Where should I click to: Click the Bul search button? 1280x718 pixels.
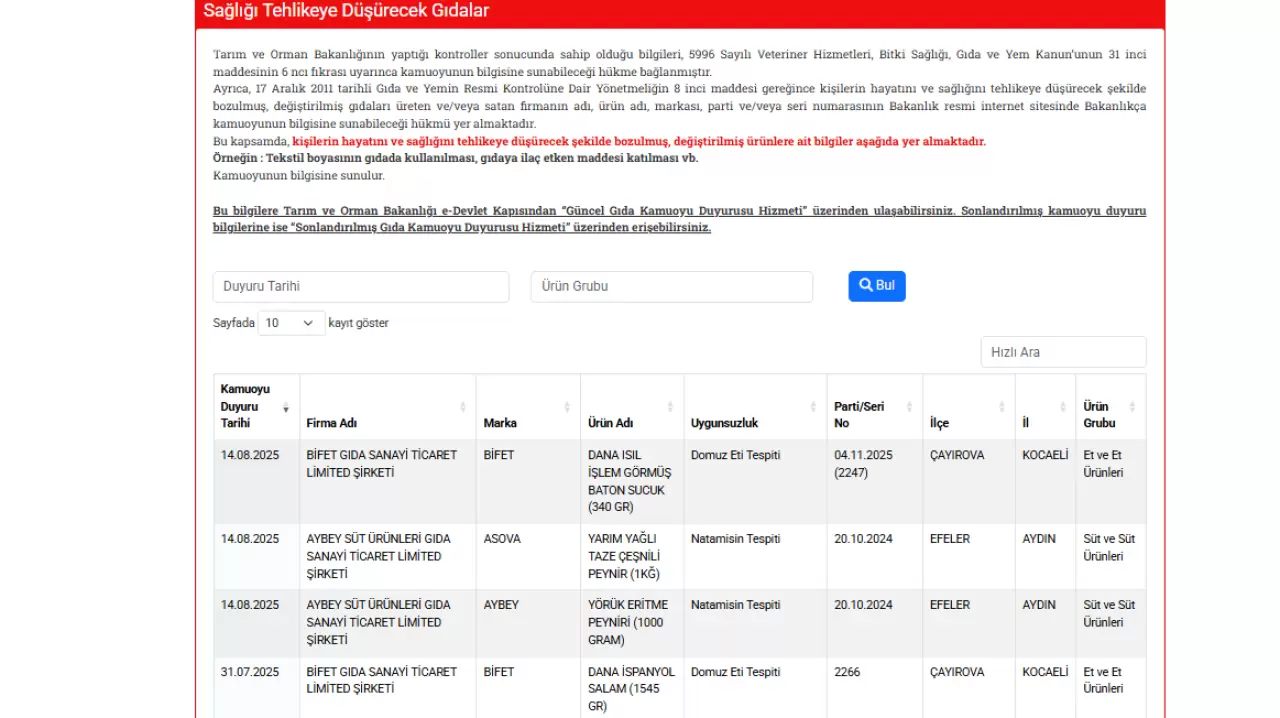pos(876,286)
